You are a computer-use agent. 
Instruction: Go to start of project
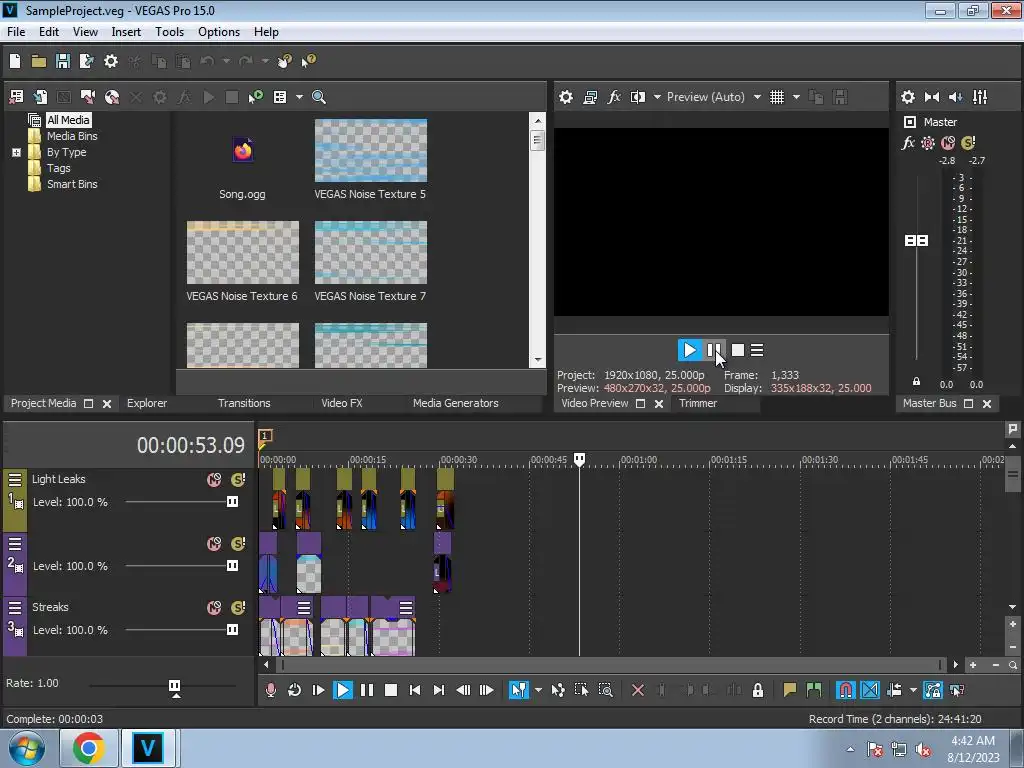[x=415, y=690]
